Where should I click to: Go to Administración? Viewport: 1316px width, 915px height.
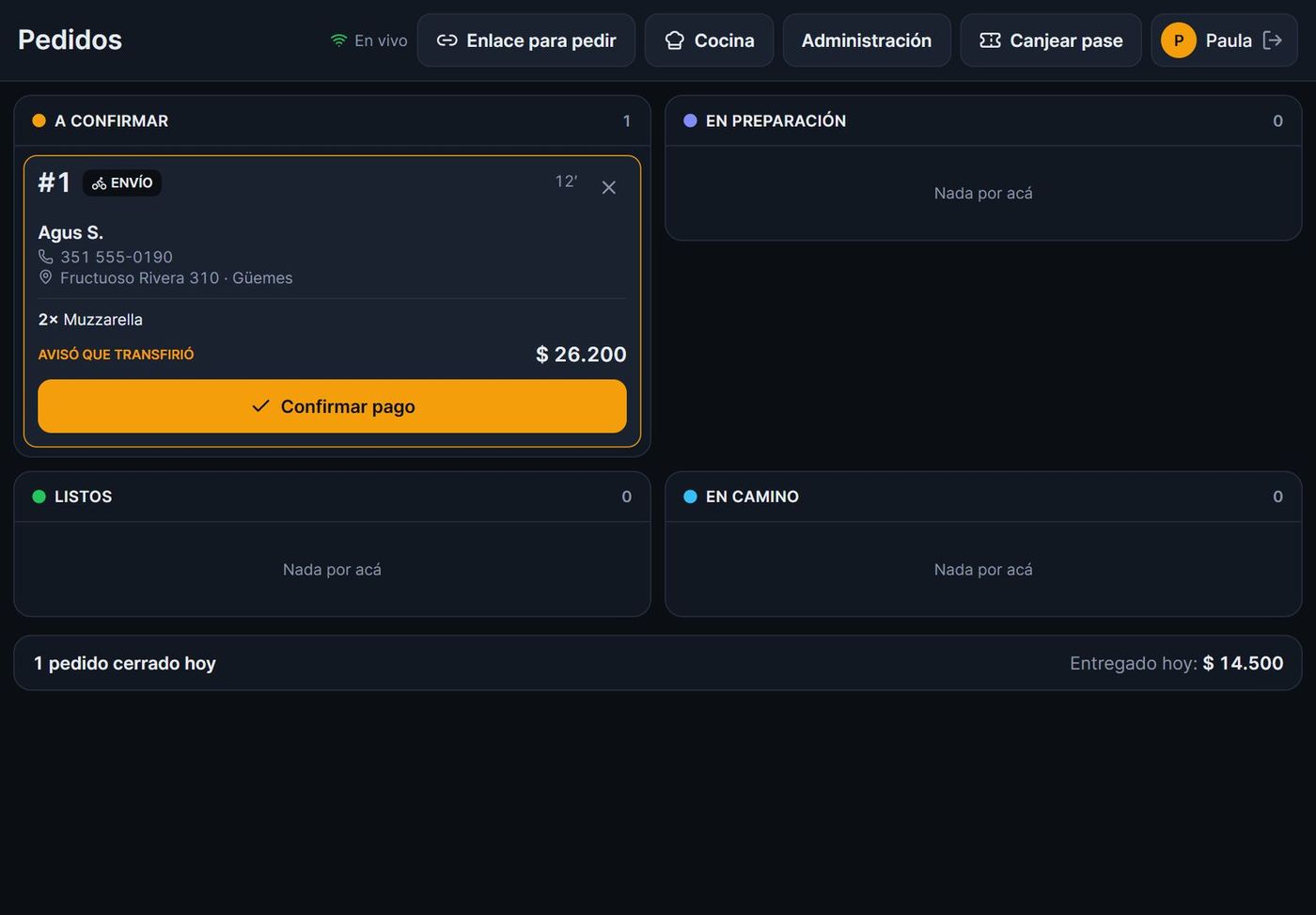tap(867, 40)
